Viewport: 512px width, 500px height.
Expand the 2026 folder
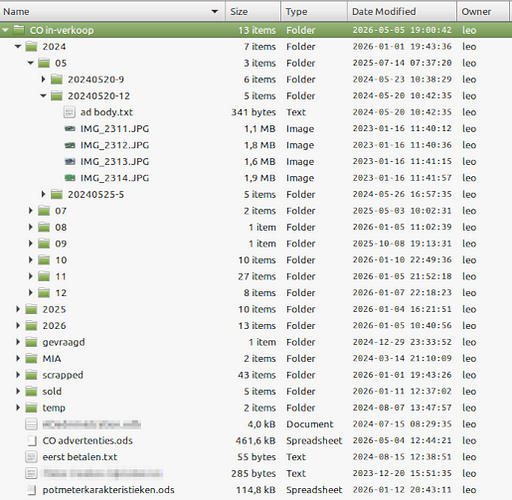coord(18,326)
